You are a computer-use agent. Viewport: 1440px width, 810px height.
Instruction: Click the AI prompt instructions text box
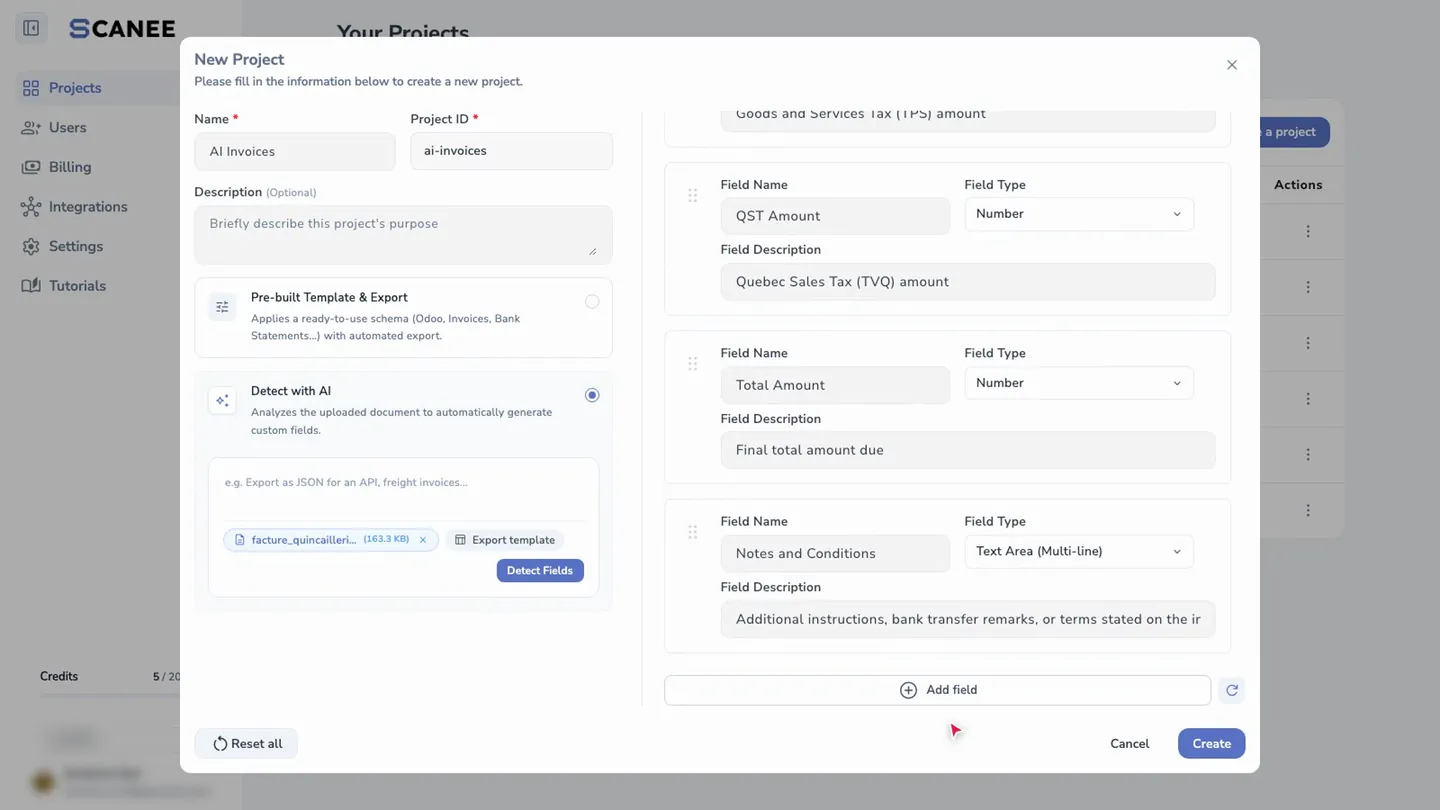[404, 489]
